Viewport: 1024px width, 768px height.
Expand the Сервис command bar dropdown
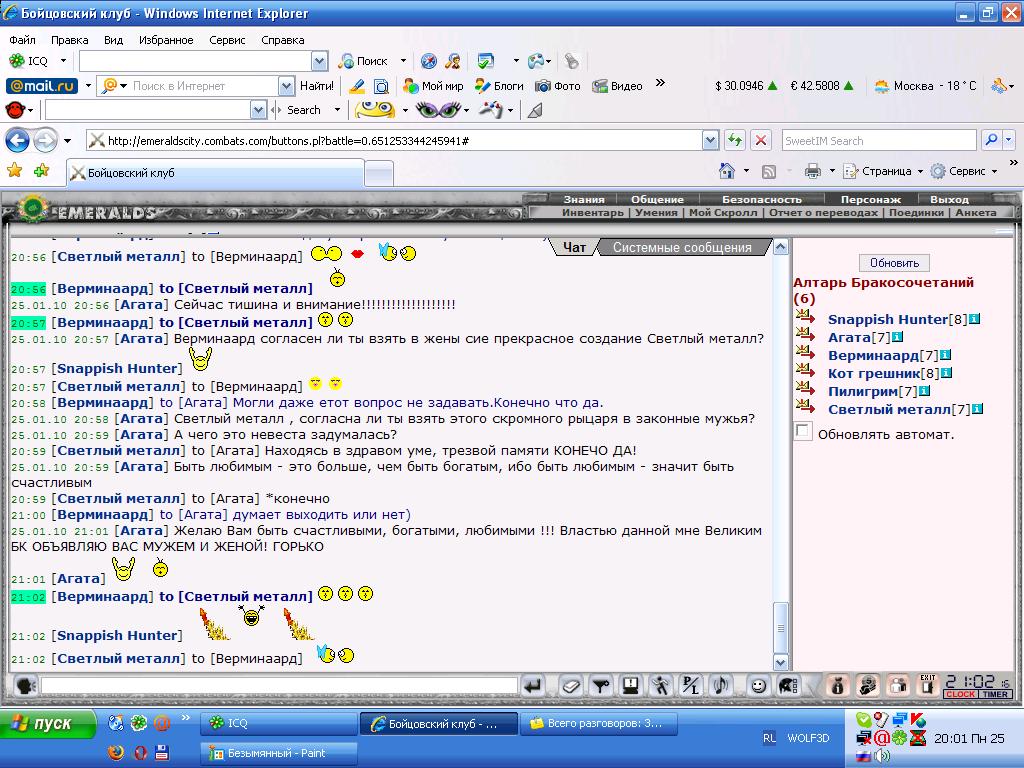[995, 172]
